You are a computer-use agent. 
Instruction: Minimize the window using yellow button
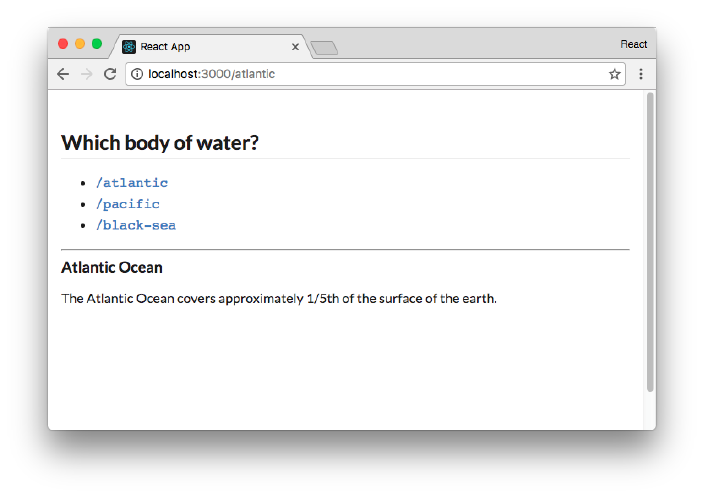[x=80, y=44]
